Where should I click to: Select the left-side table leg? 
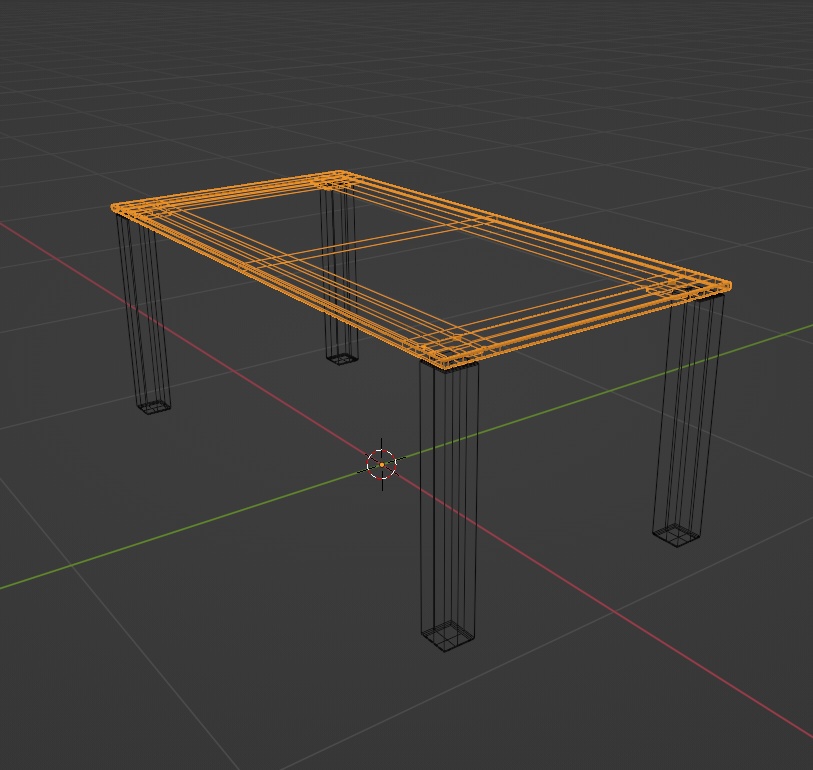[144, 314]
